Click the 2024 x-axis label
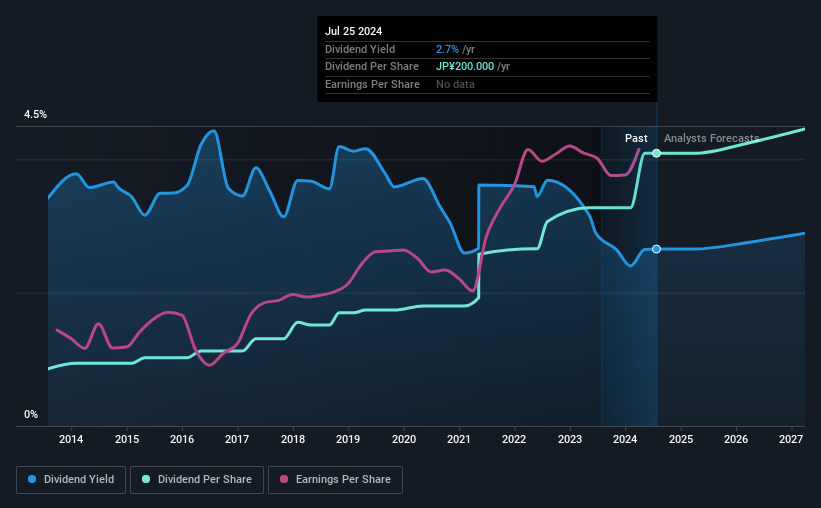 (x=625, y=439)
